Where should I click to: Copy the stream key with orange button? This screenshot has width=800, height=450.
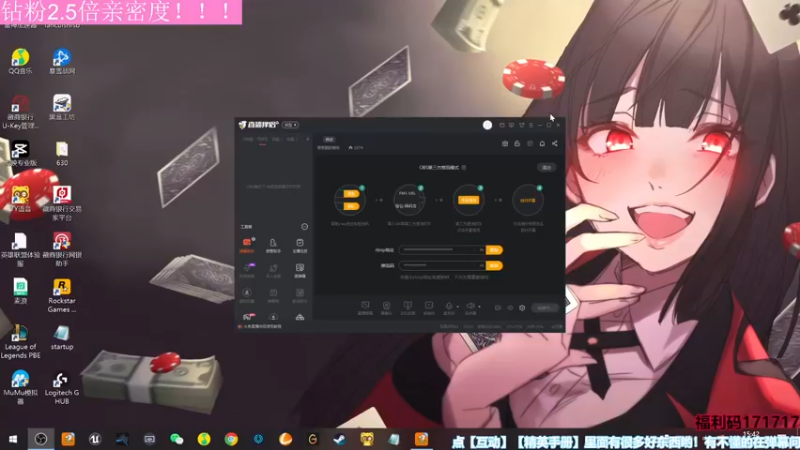point(494,266)
